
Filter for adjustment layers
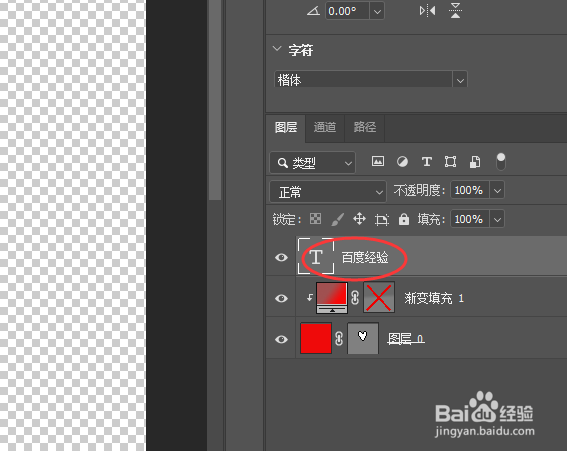(402, 162)
